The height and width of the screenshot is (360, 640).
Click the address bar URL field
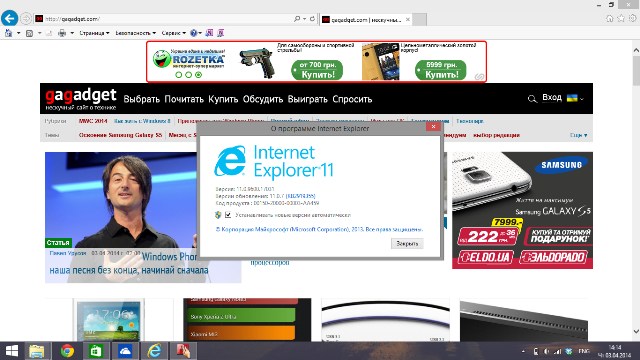(163, 19)
